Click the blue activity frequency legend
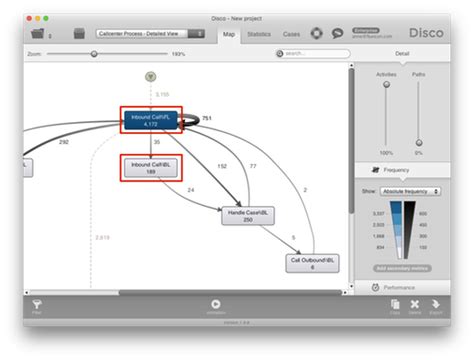Viewport: 474px width, 360px height. click(x=396, y=230)
